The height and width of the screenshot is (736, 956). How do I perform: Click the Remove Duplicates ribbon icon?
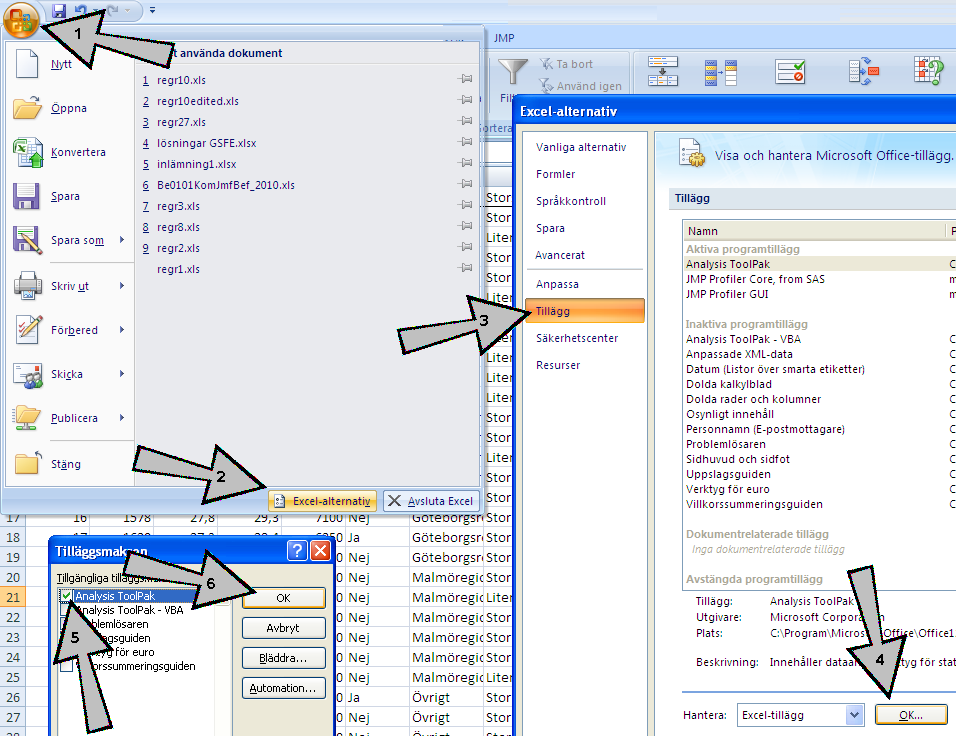pos(721,73)
